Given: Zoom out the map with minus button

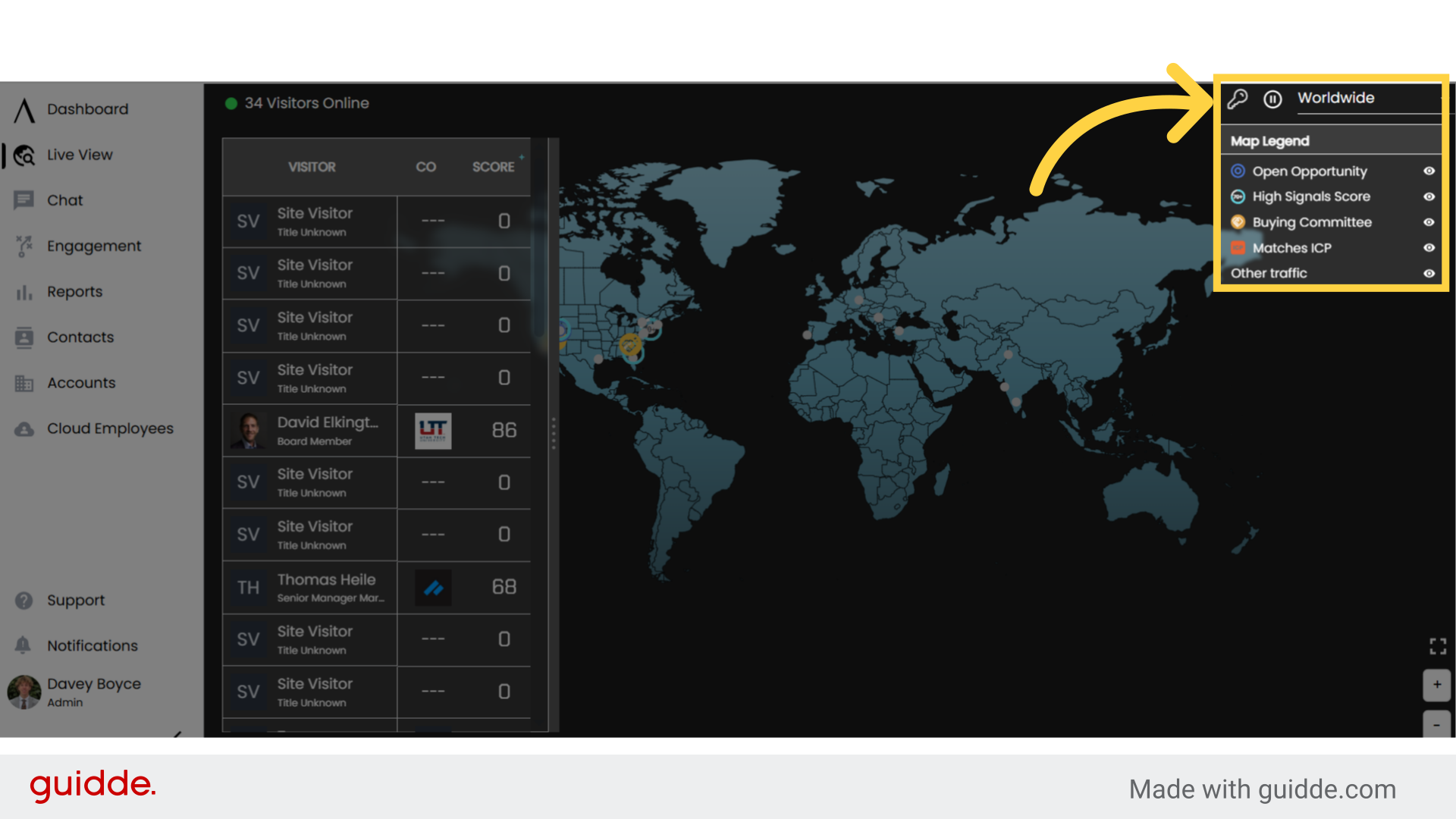Looking at the screenshot, I should click(x=1437, y=724).
